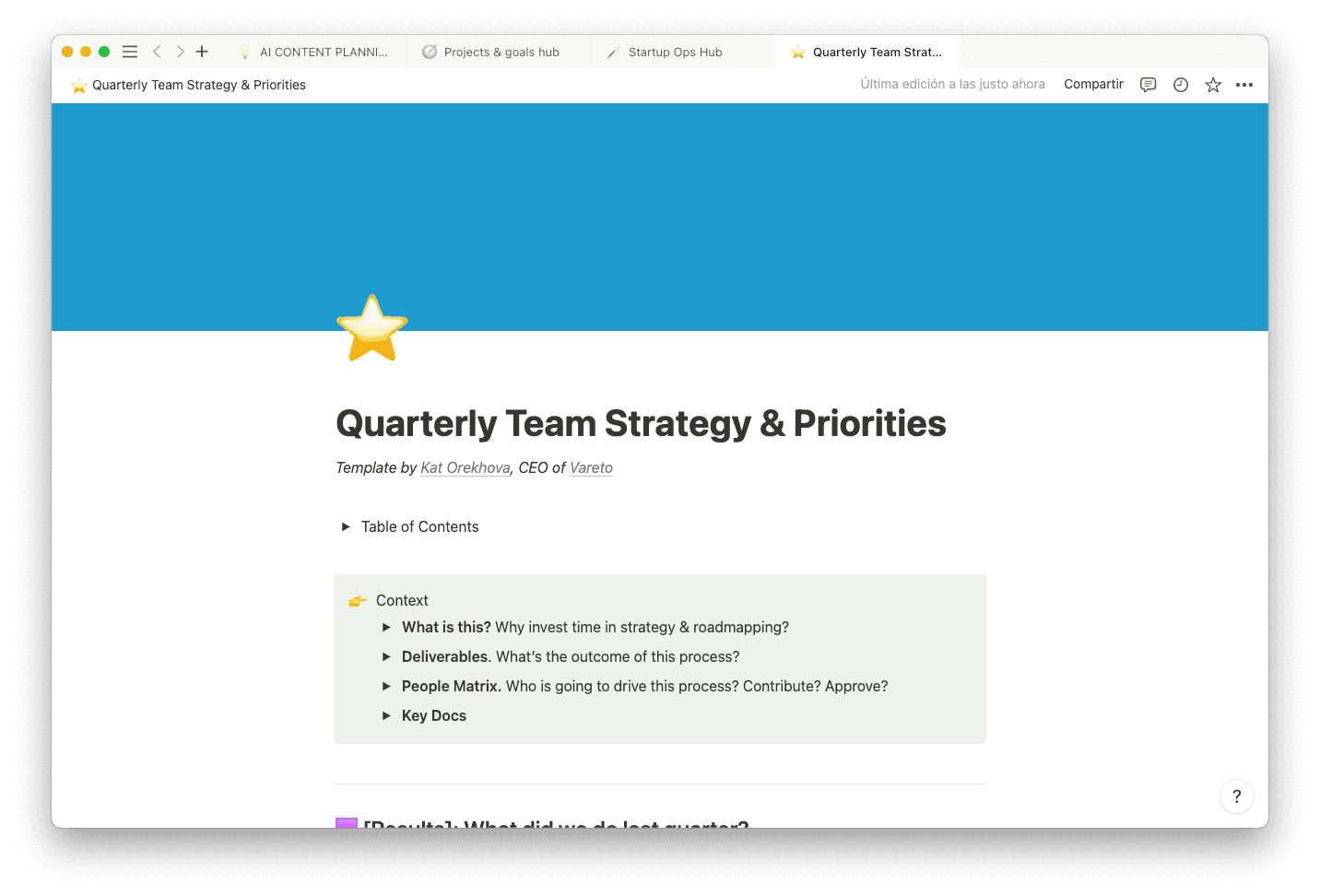Click the blue cover image
Viewport: 1320px width, 896px height.
tap(737, 203)
